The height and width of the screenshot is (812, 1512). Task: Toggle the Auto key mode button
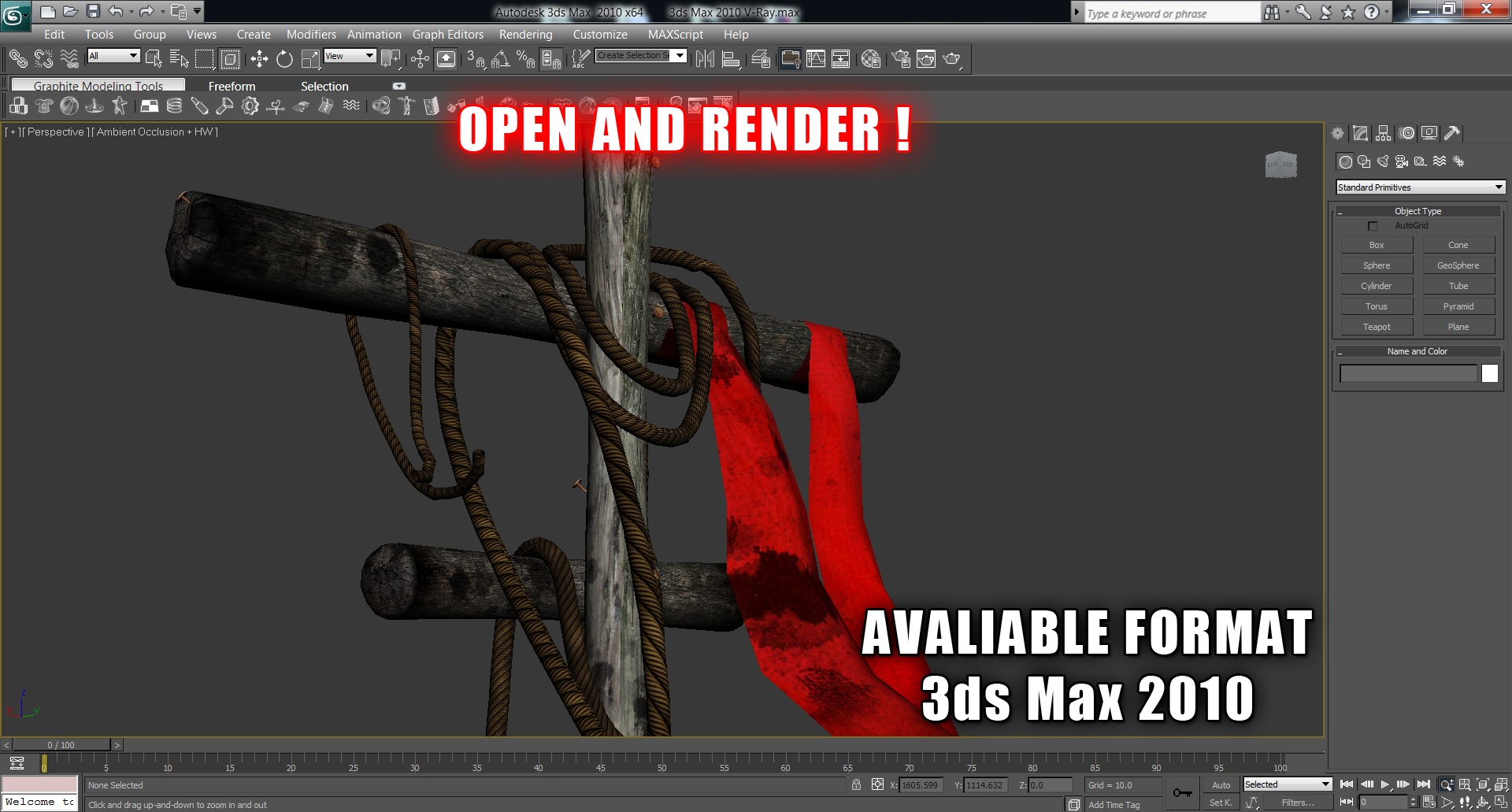click(x=1221, y=785)
